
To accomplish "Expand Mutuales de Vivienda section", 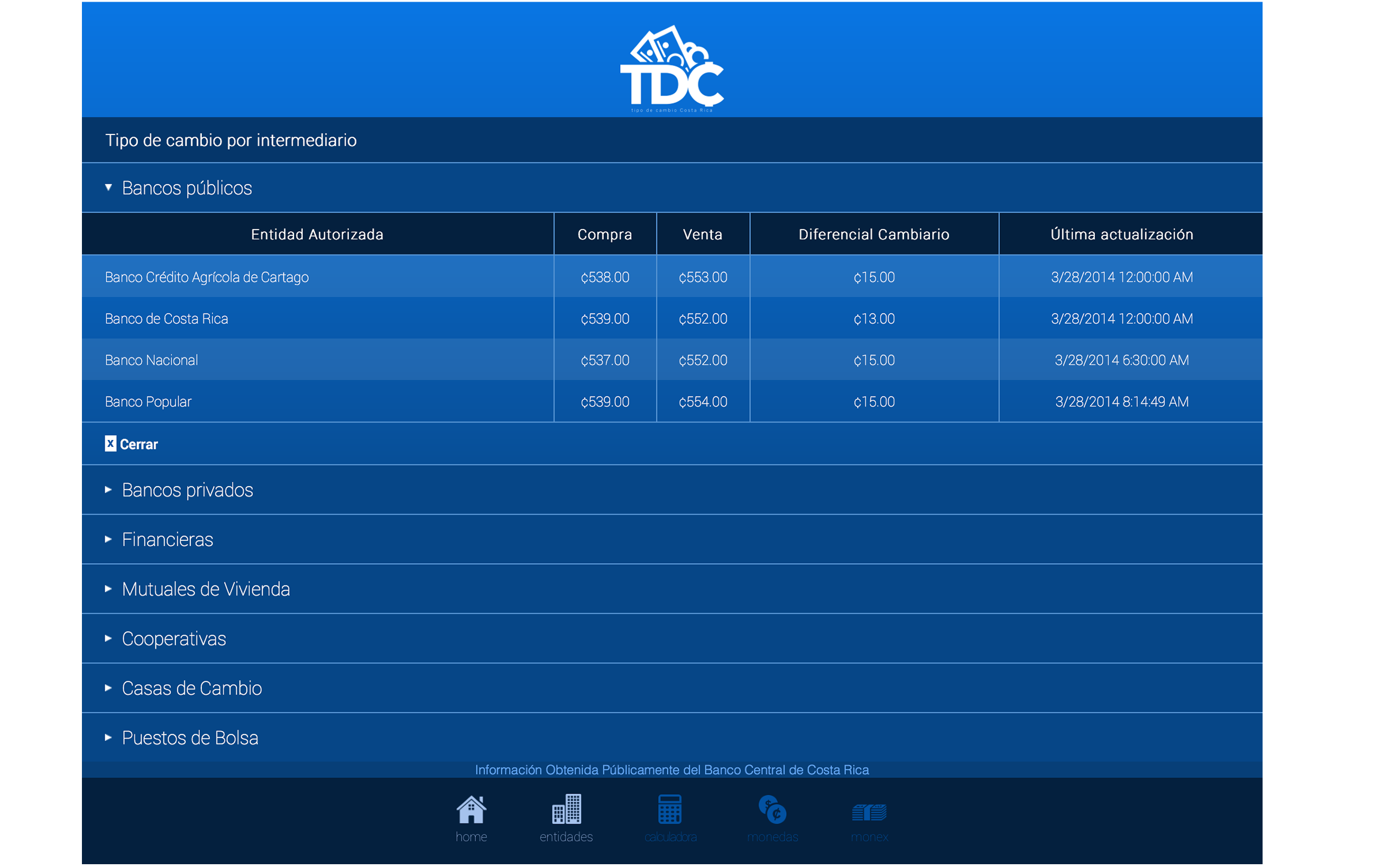I will pyautogui.click(x=206, y=589).
